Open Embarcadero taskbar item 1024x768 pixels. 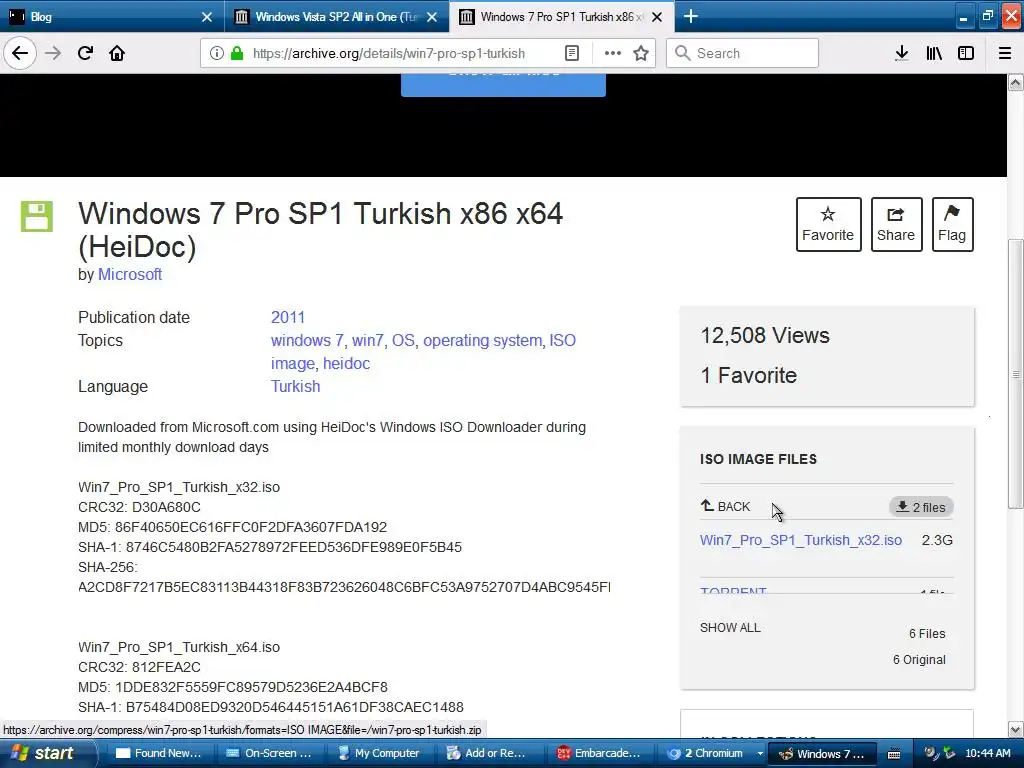pos(600,753)
